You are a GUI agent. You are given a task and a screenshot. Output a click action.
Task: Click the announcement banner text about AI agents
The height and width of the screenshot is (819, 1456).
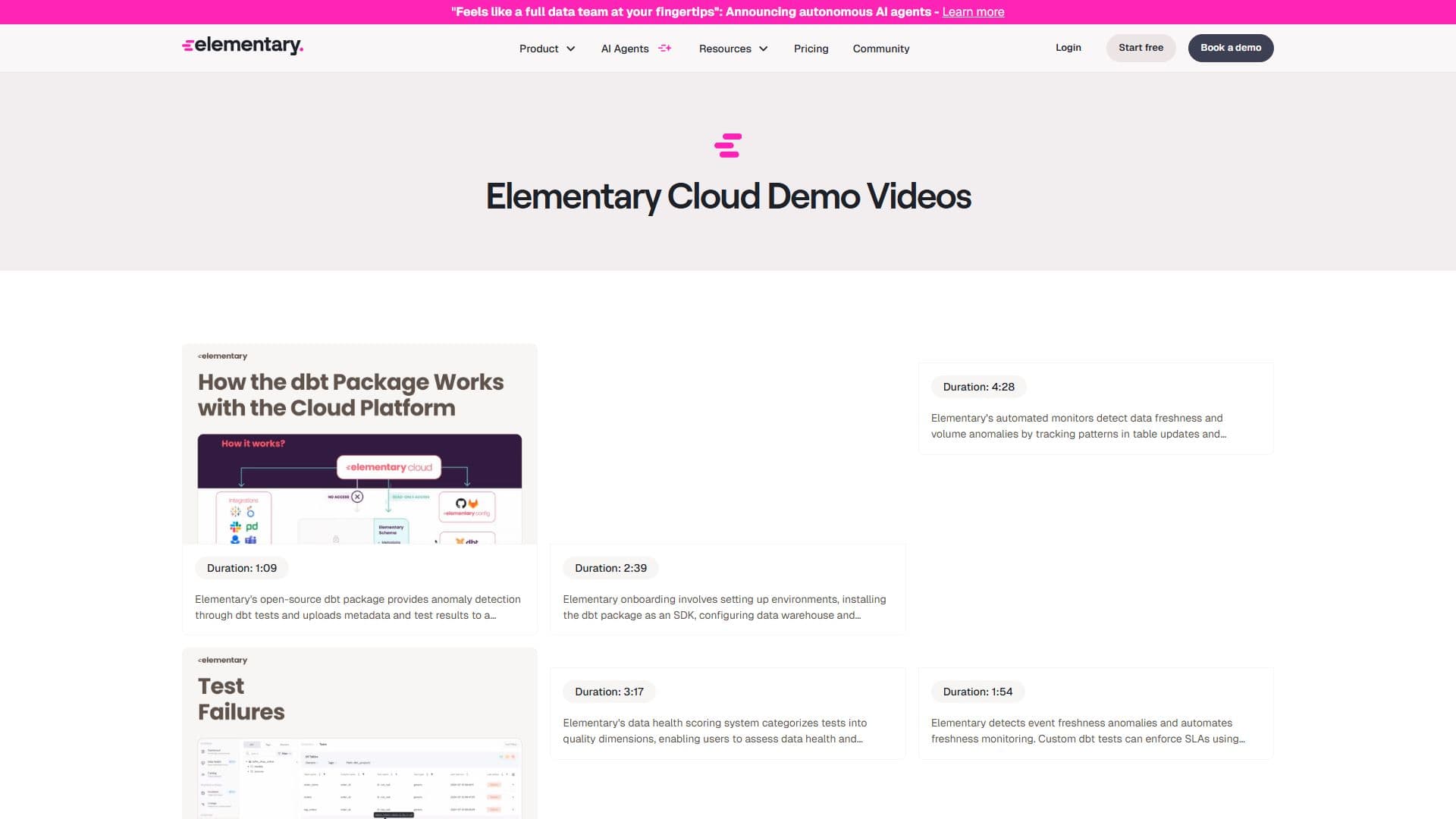[694, 12]
